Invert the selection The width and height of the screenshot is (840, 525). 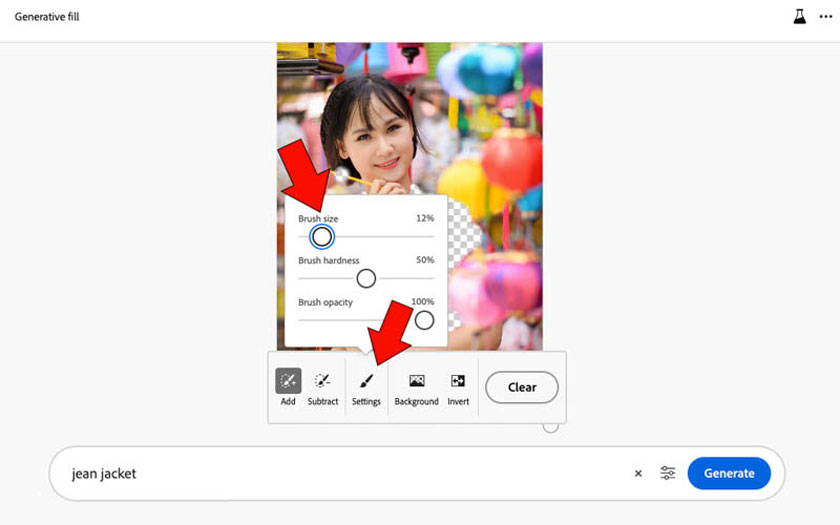(458, 388)
